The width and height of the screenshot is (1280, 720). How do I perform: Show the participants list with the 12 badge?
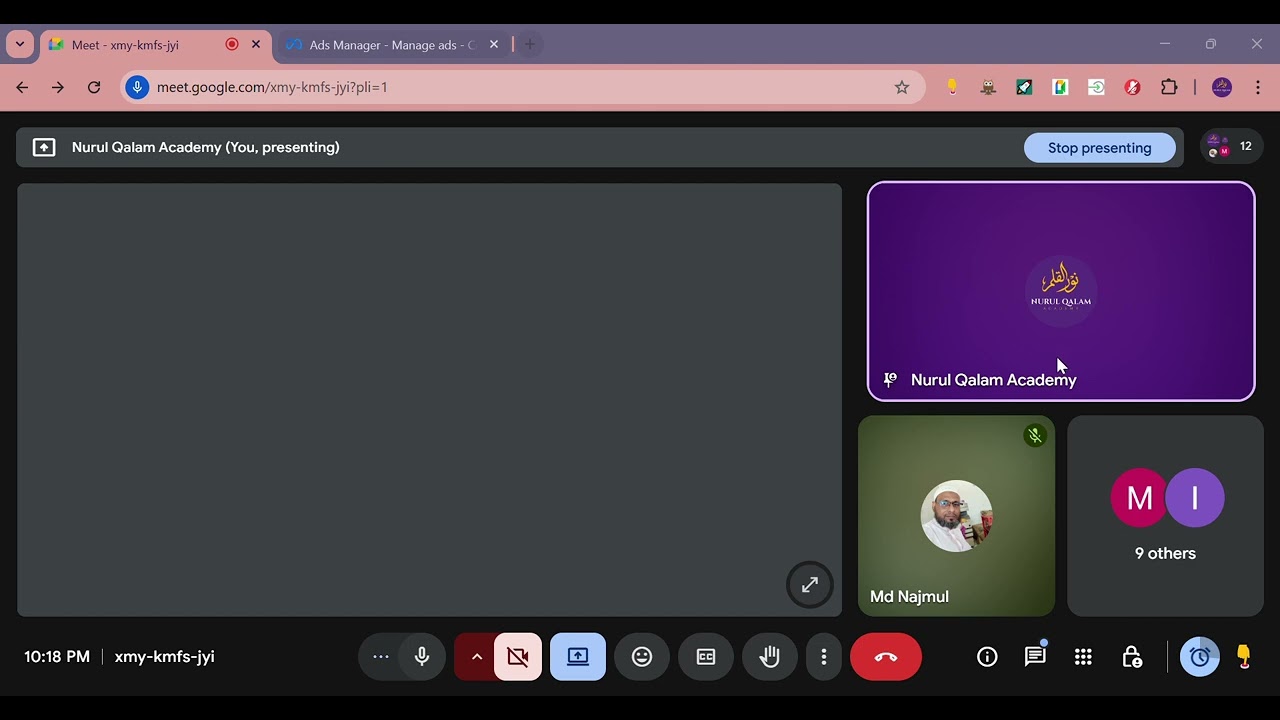(1231, 147)
